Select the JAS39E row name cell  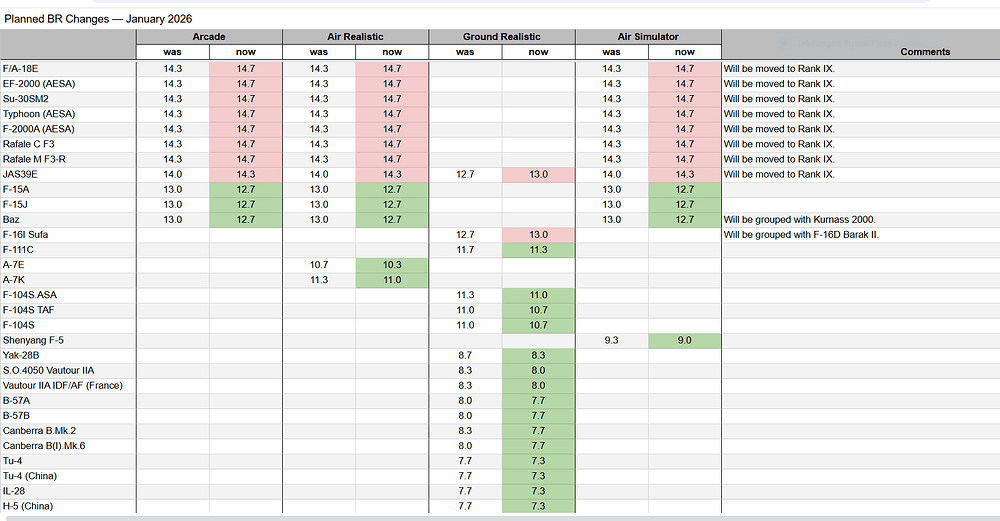21,174
